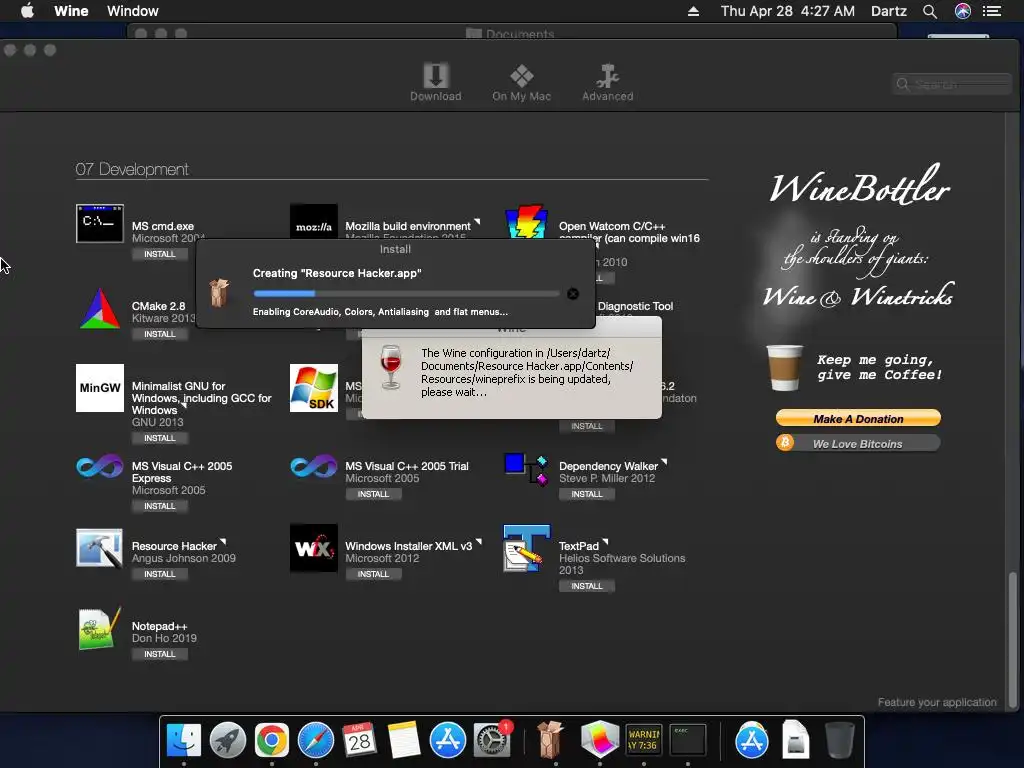The width and height of the screenshot is (1024, 768).
Task: Open the Wine menu in the menu bar
Action: tap(71, 11)
